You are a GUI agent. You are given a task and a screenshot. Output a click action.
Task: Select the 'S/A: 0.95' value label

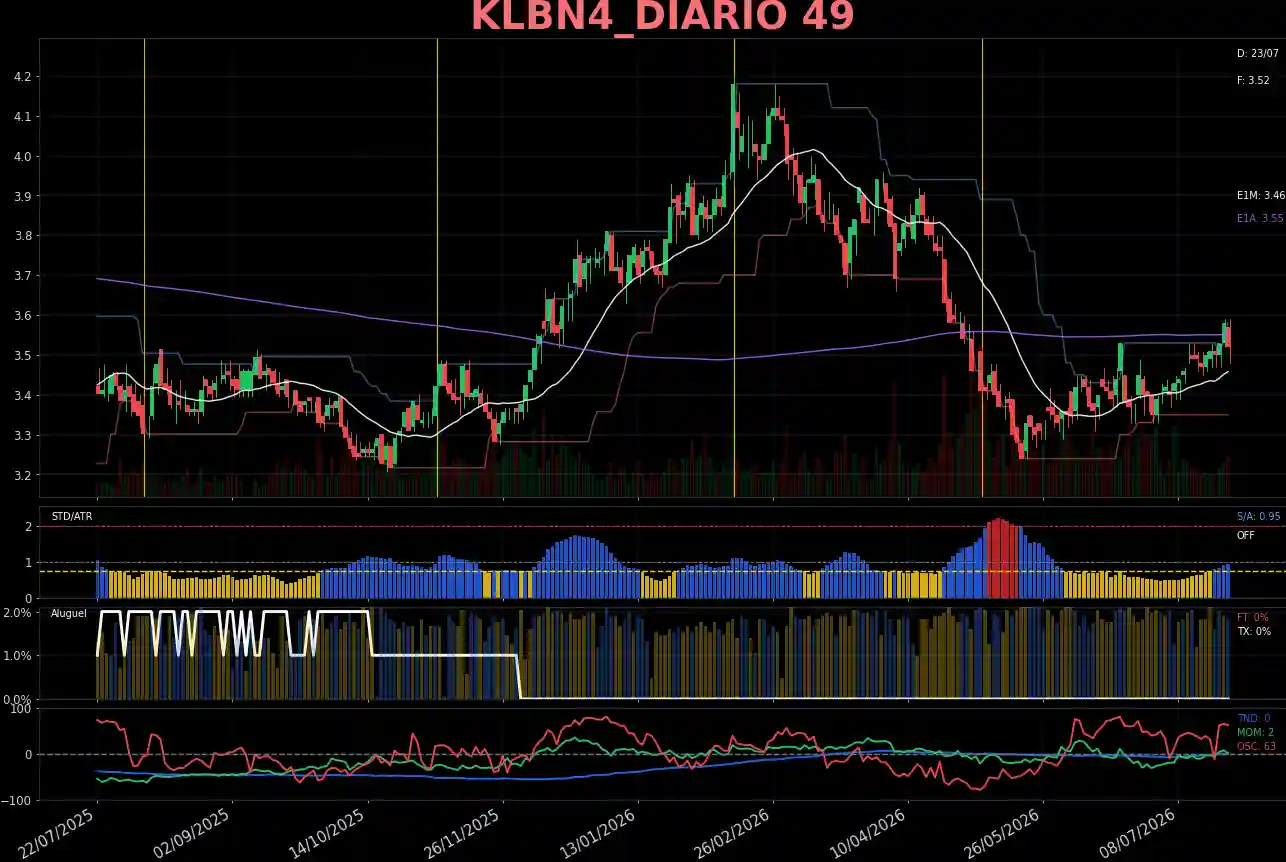[x=1258, y=517]
